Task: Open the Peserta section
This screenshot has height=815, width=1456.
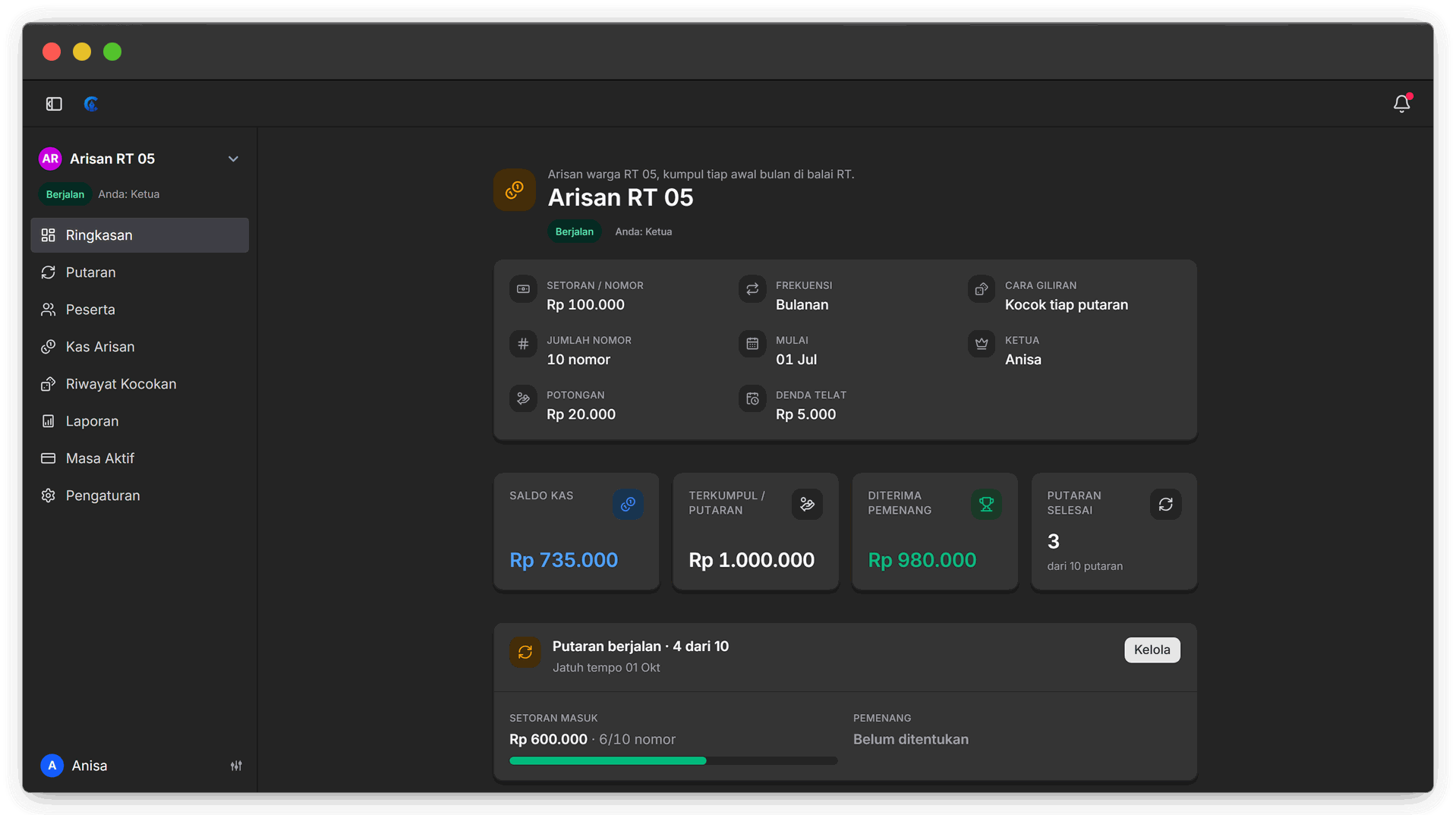Action: 140,310
